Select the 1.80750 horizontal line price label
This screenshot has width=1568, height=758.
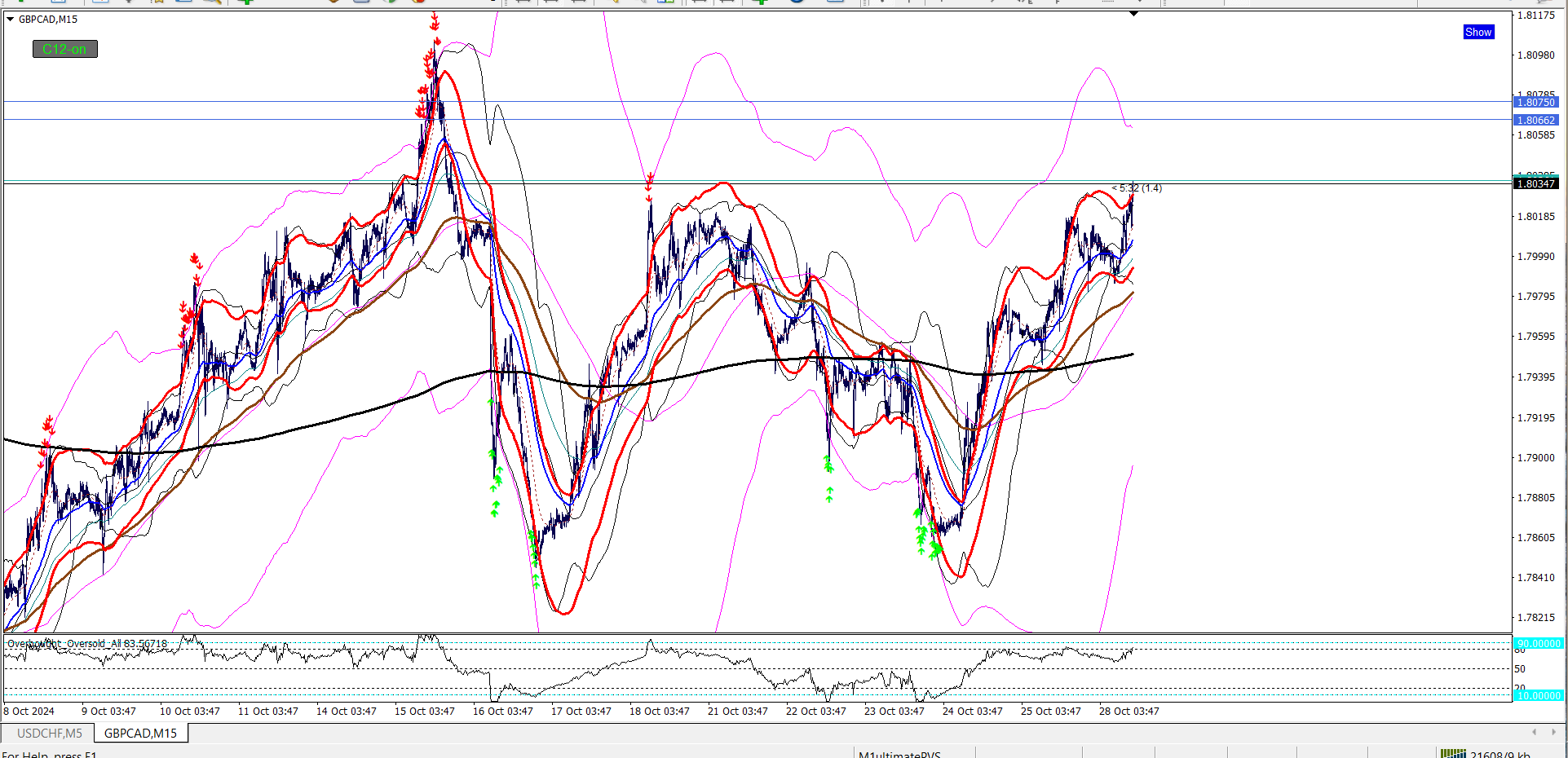click(x=1536, y=102)
